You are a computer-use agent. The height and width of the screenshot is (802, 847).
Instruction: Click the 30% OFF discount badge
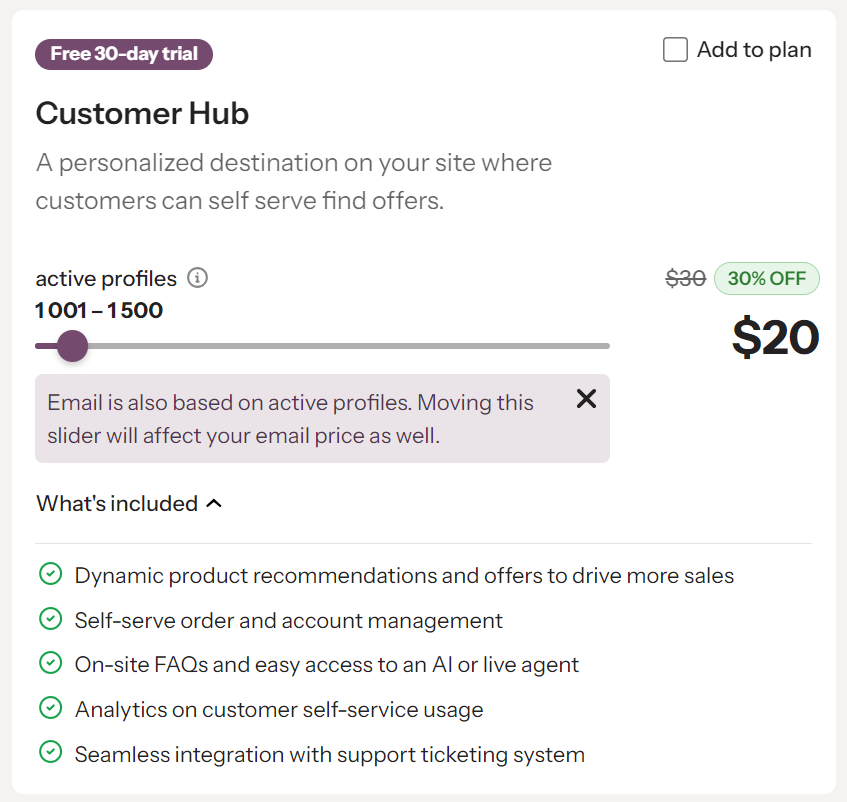766,279
